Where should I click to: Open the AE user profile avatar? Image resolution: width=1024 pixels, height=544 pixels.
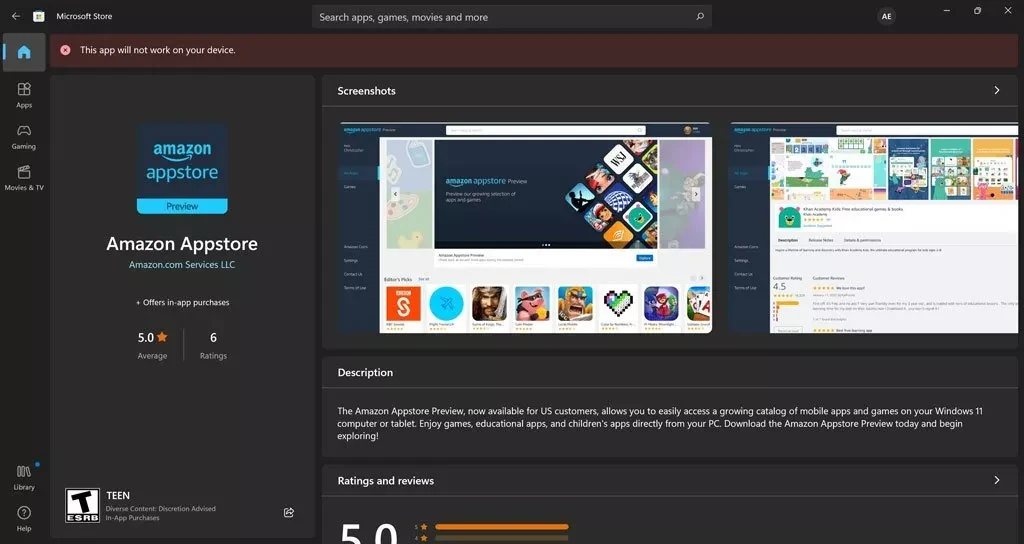886,17
